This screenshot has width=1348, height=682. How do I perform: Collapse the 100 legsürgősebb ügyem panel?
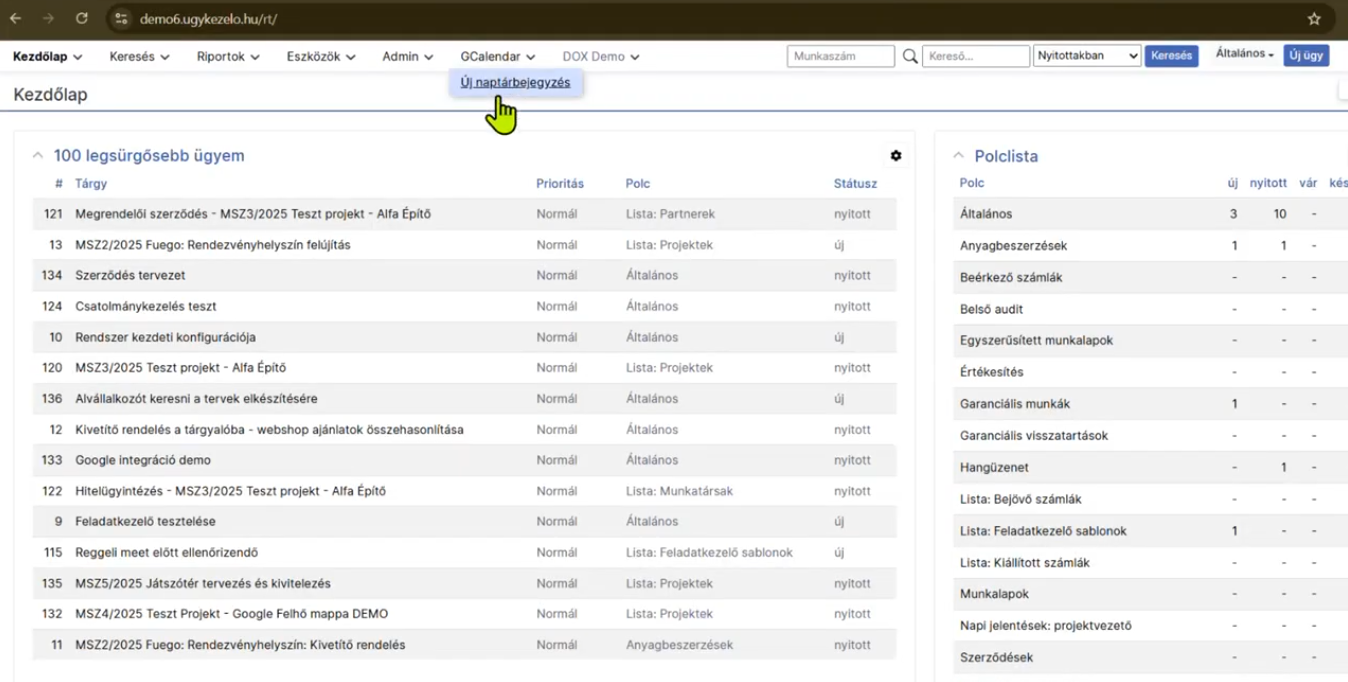(38, 156)
